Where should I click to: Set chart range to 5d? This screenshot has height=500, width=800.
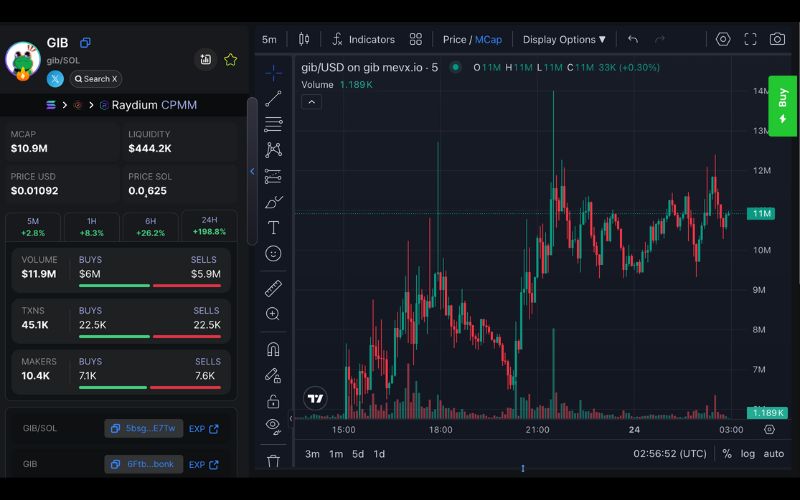coord(358,454)
